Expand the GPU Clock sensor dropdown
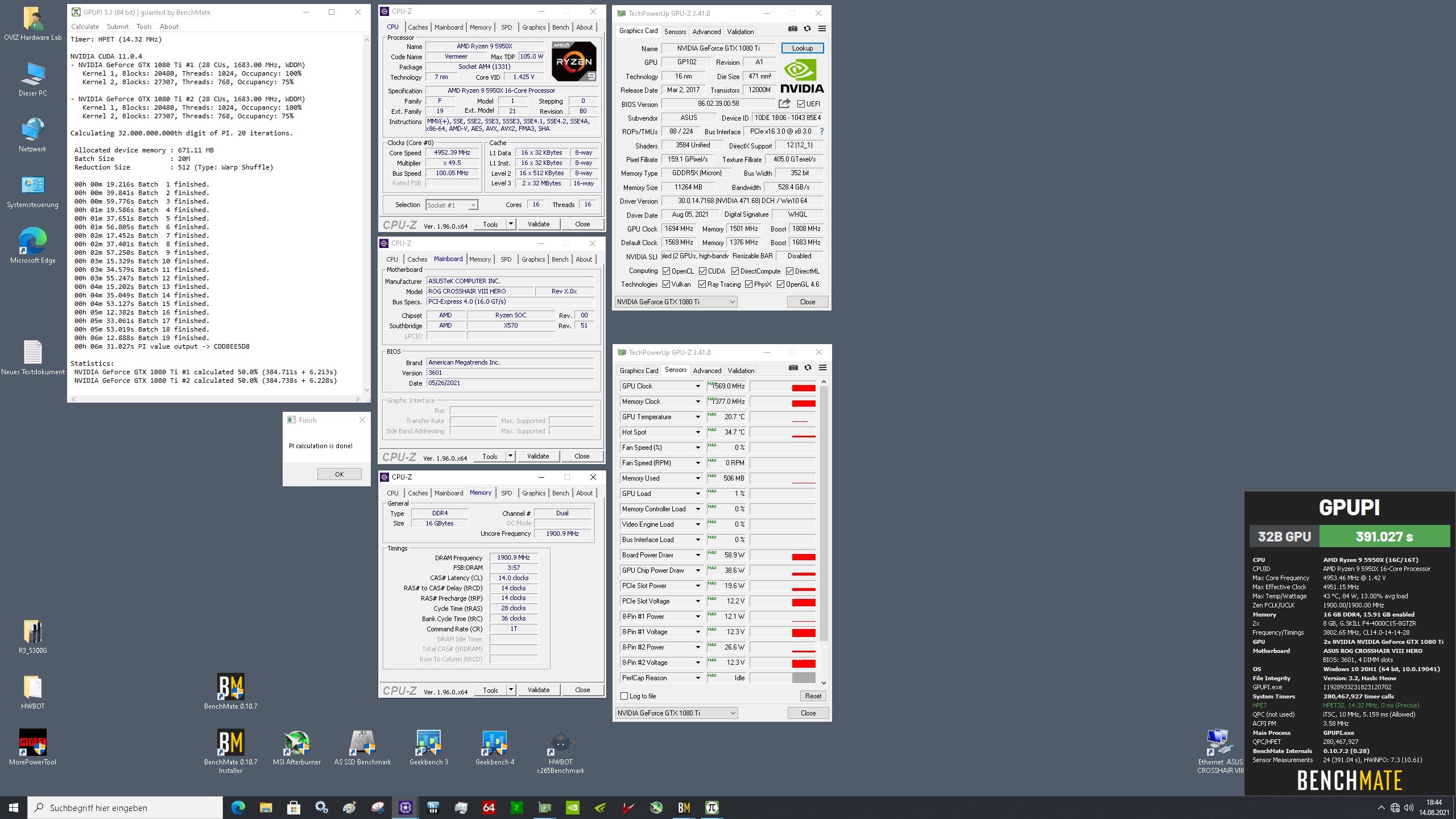Screen dimensions: 1456x819 (698, 386)
